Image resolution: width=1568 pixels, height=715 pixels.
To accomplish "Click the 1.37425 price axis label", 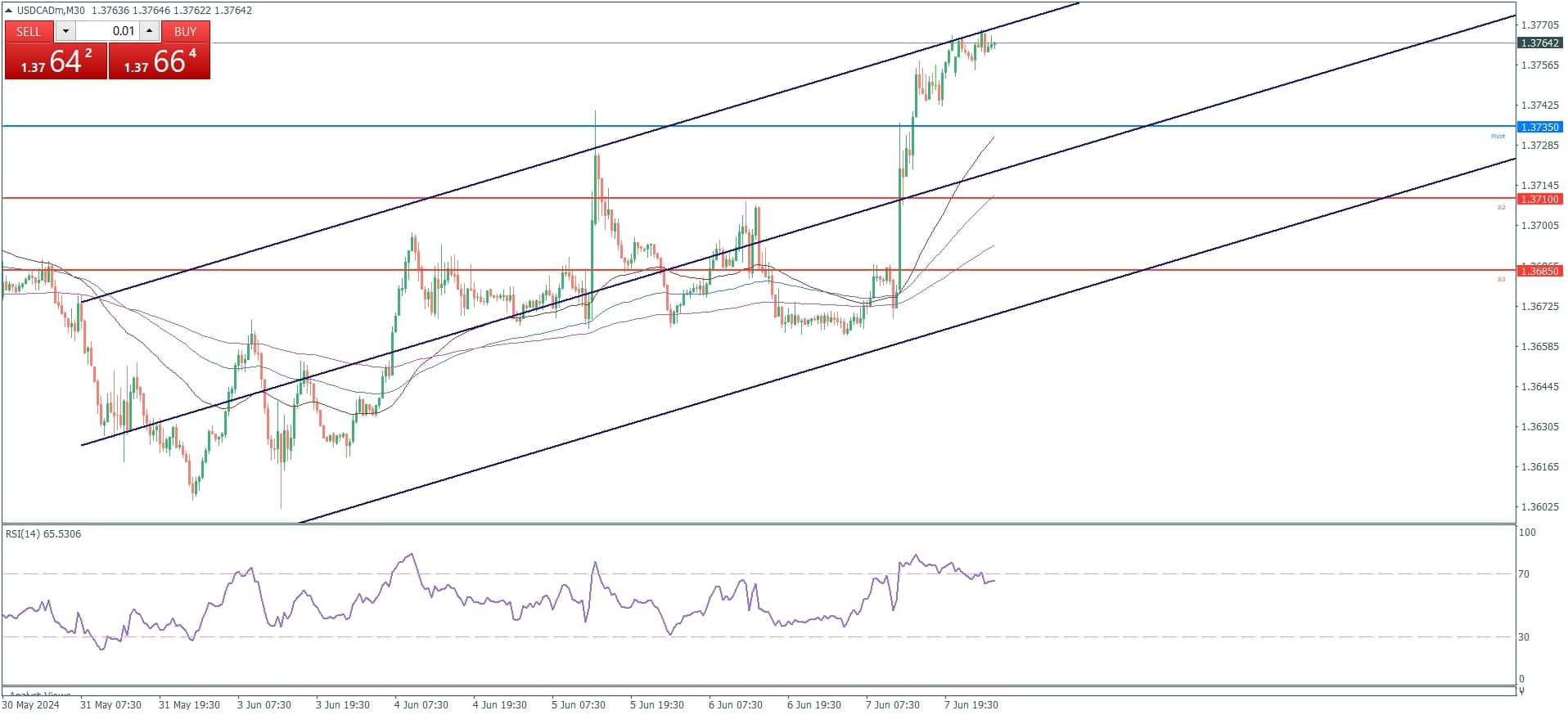I will tap(1539, 106).
